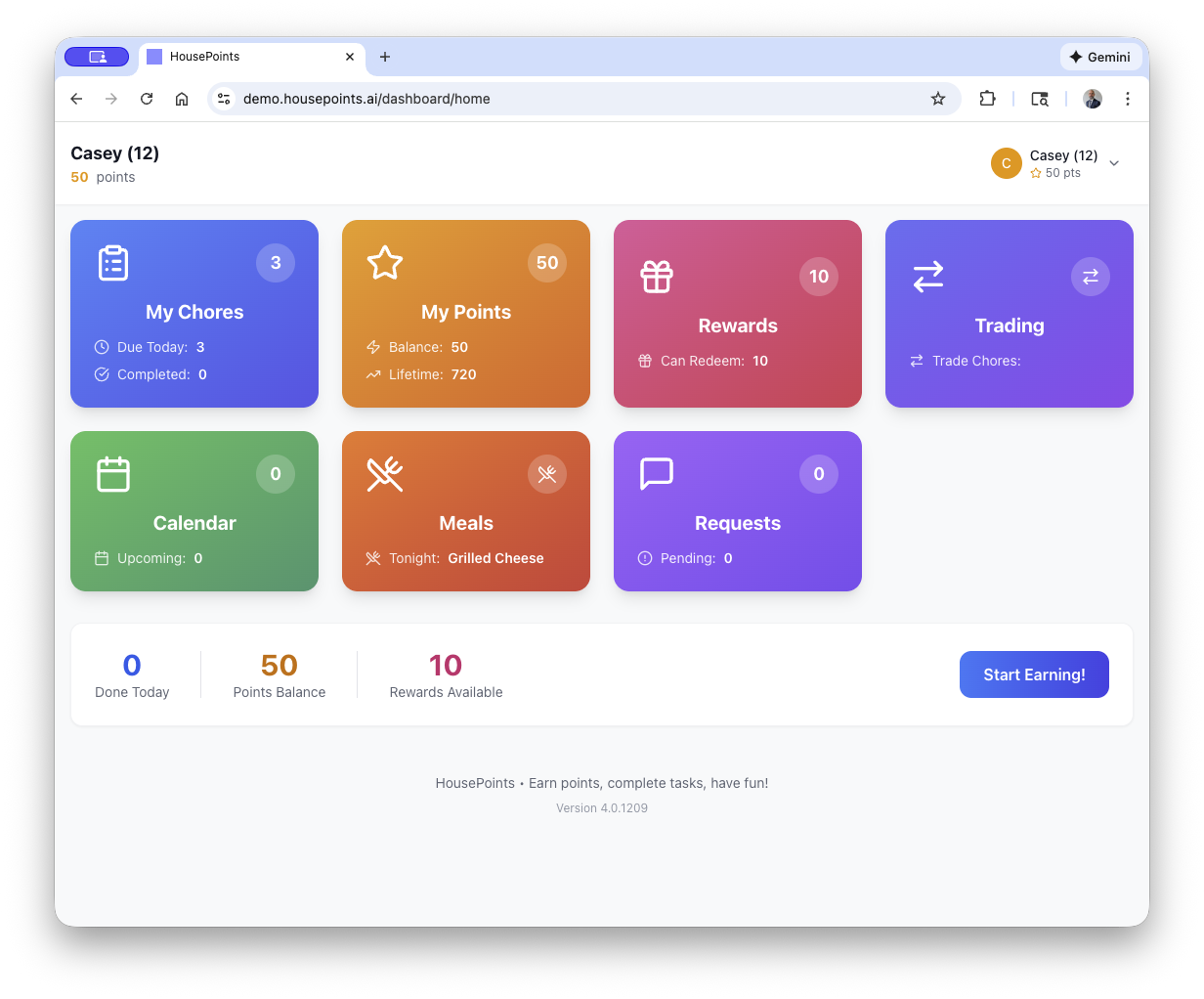Open the My Chores card title
This screenshot has width=1204, height=999.
pyautogui.click(x=194, y=312)
